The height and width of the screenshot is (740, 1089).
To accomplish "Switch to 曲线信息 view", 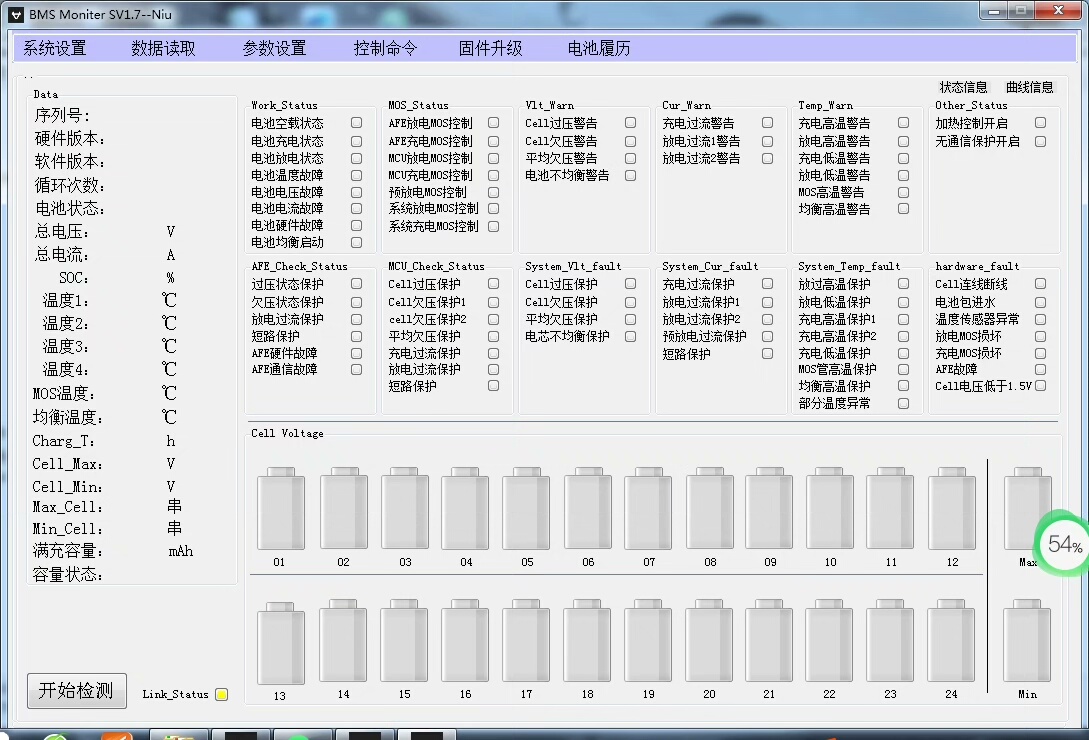I will pyautogui.click(x=1029, y=87).
